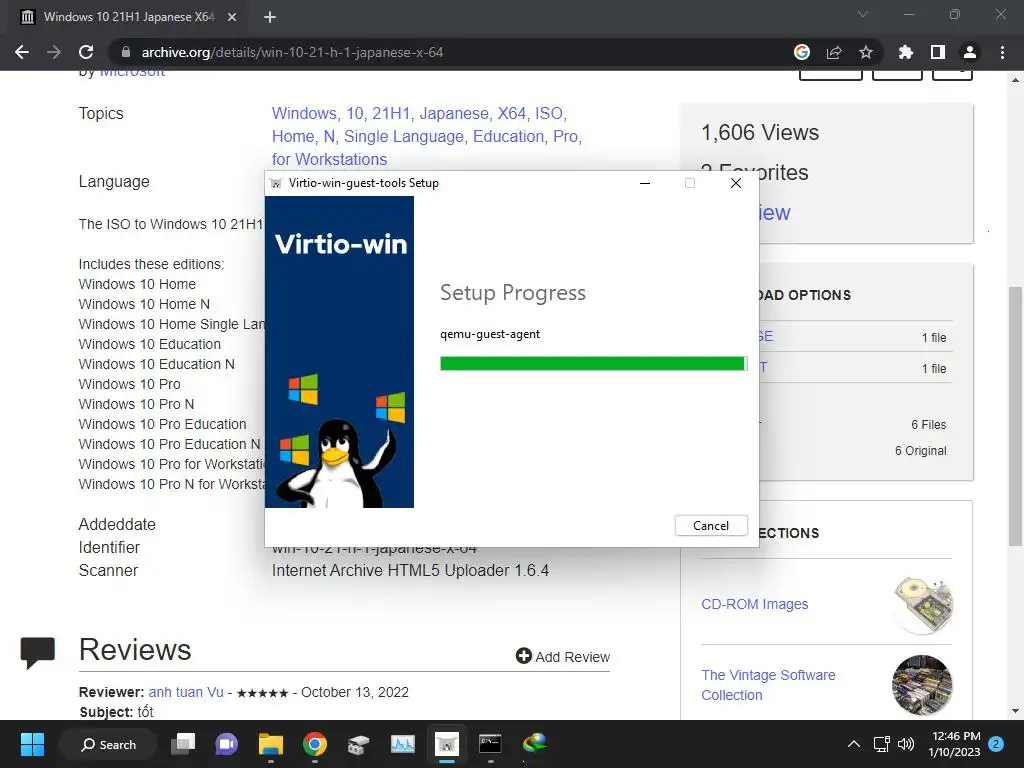1024x768 pixels.
Task: Cancel the Virtio-win guest tools setup
Action: coord(711,526)
